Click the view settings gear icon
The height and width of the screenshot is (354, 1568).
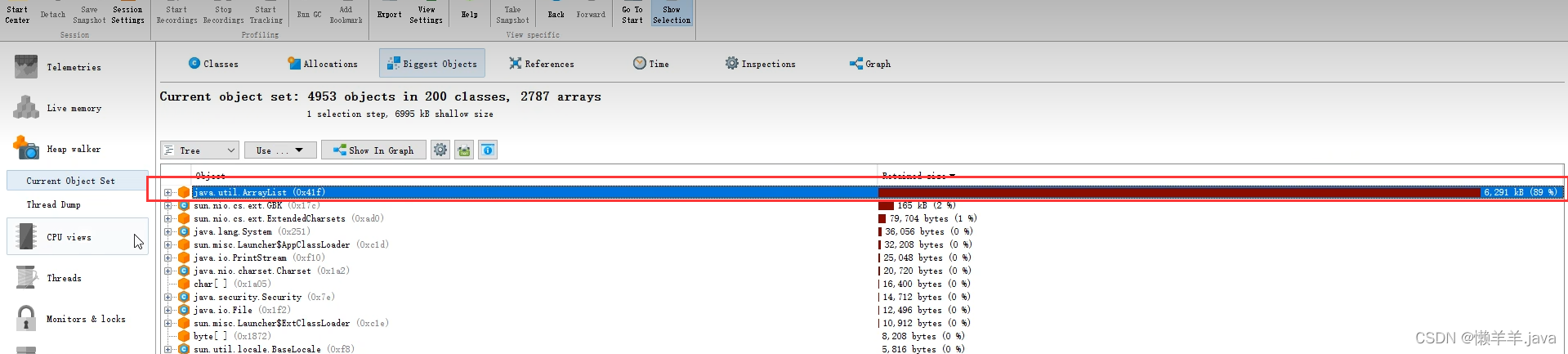(x=440, y=150)
